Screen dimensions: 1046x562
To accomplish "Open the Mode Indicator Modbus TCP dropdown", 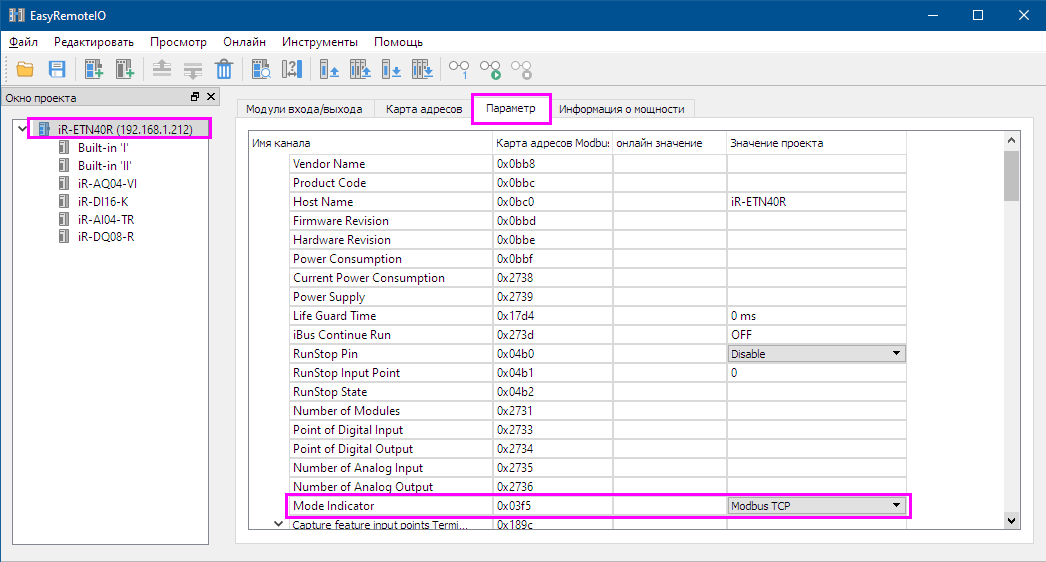I will [816, 506].
